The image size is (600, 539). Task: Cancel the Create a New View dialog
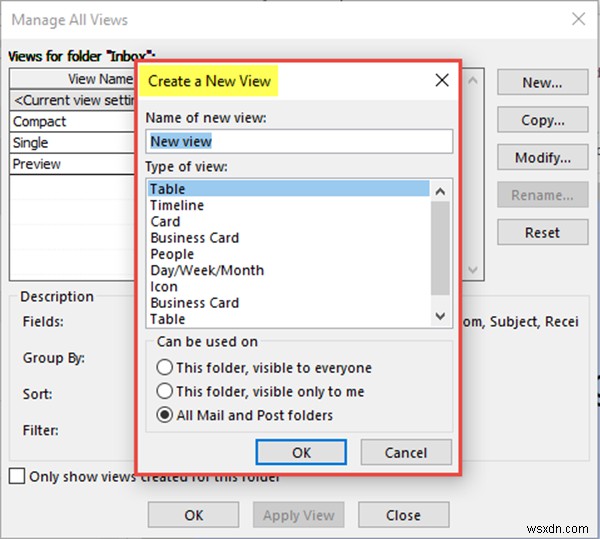(406, 453)
